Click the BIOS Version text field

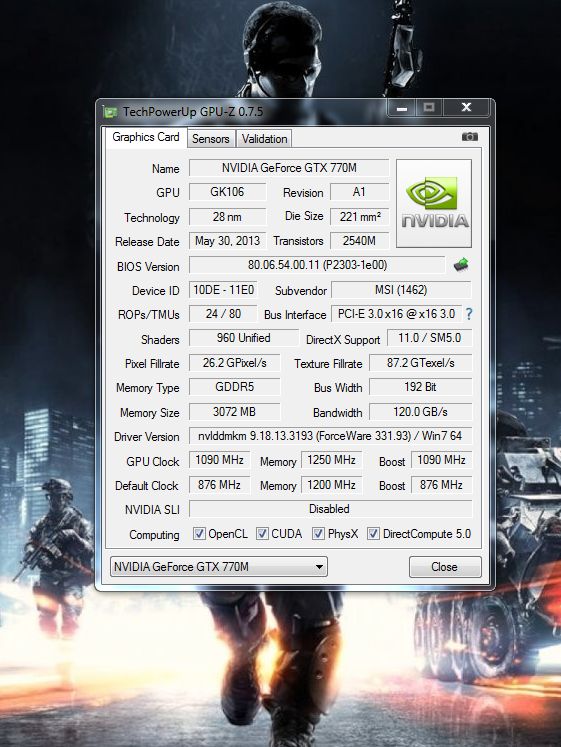click(x=317, y=265)
